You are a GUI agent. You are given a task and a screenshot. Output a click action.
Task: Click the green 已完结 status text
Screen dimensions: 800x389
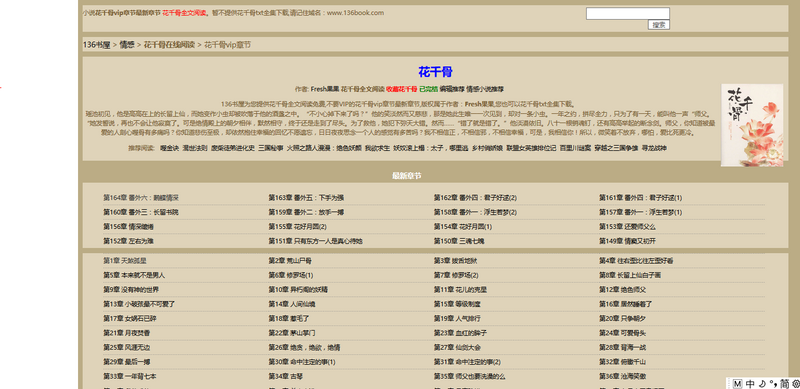(429, 89)
